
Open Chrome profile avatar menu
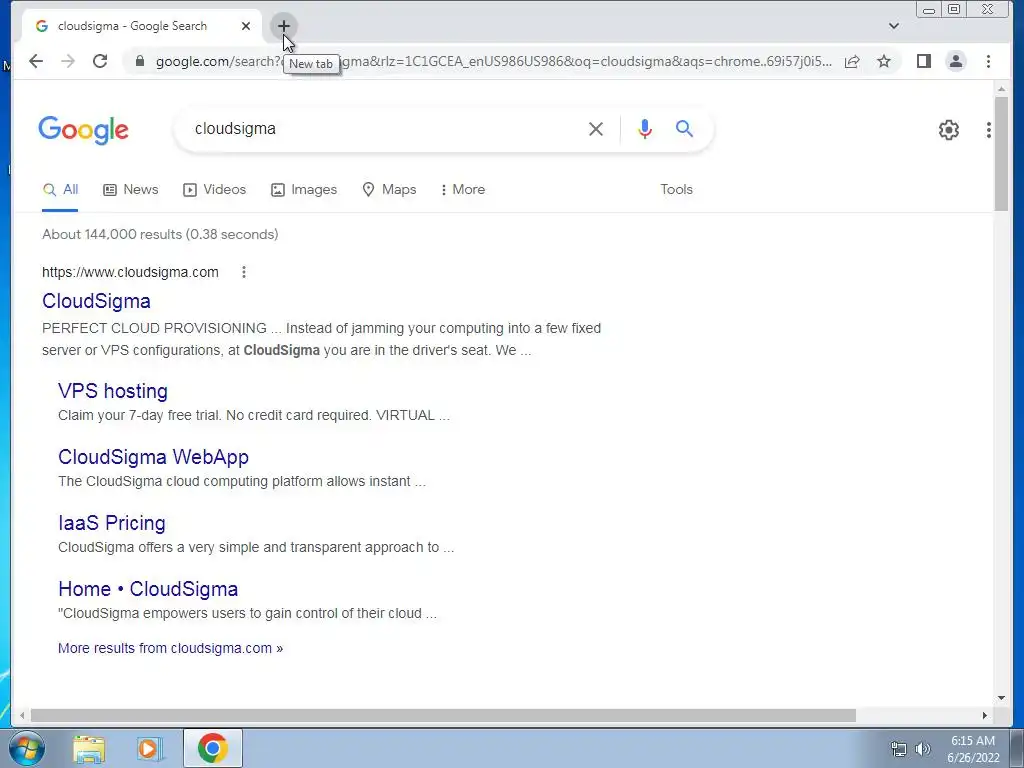(956, 61)
